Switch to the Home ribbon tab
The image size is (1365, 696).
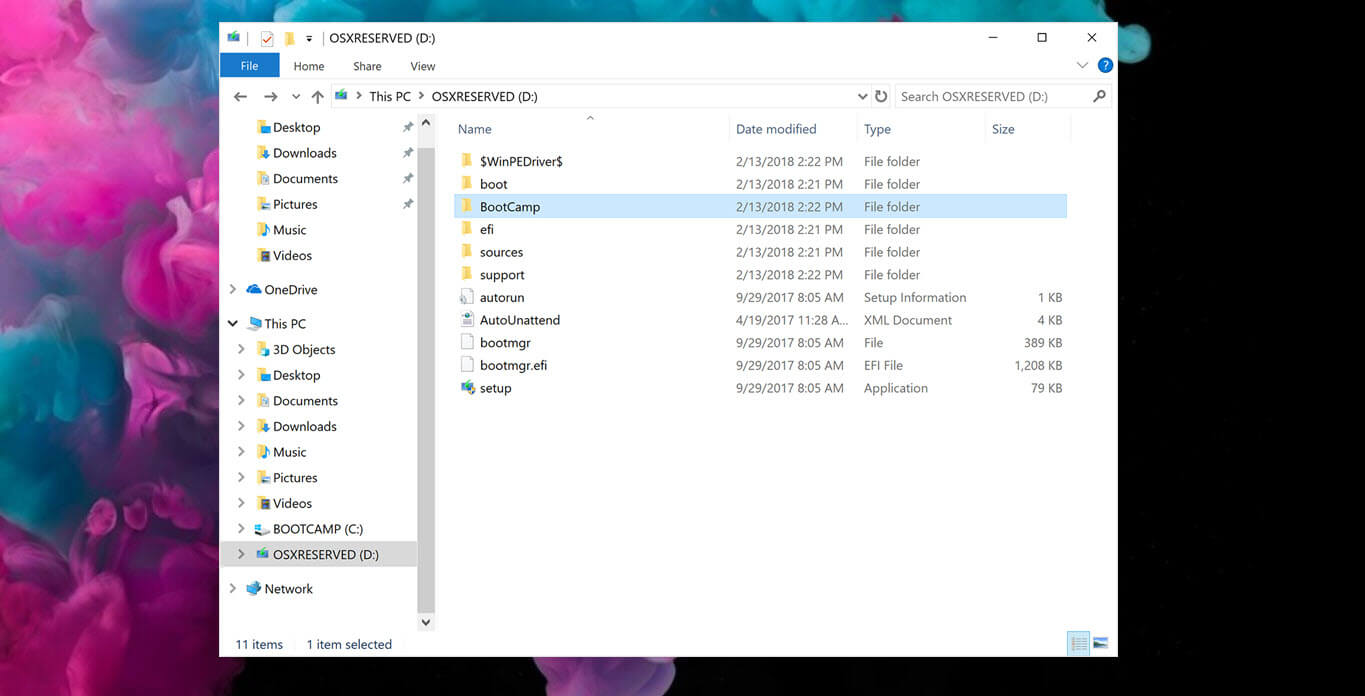(x=309, y=66)
